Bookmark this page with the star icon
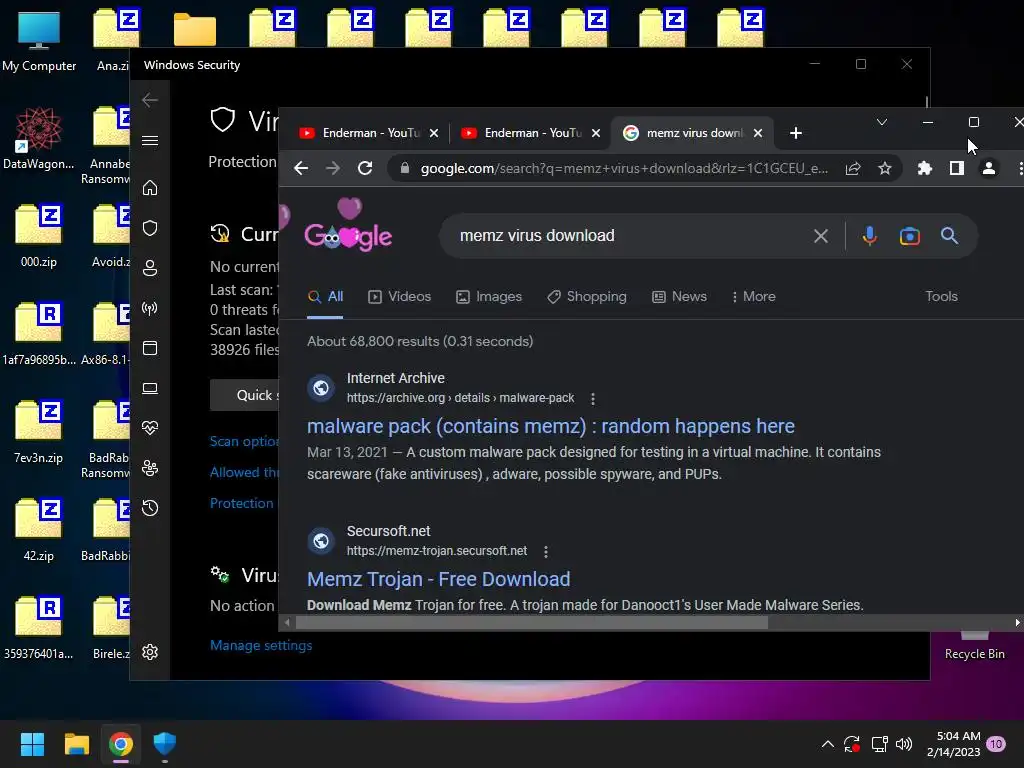This screenshot has height=768, width=1024. coord(885,168)
